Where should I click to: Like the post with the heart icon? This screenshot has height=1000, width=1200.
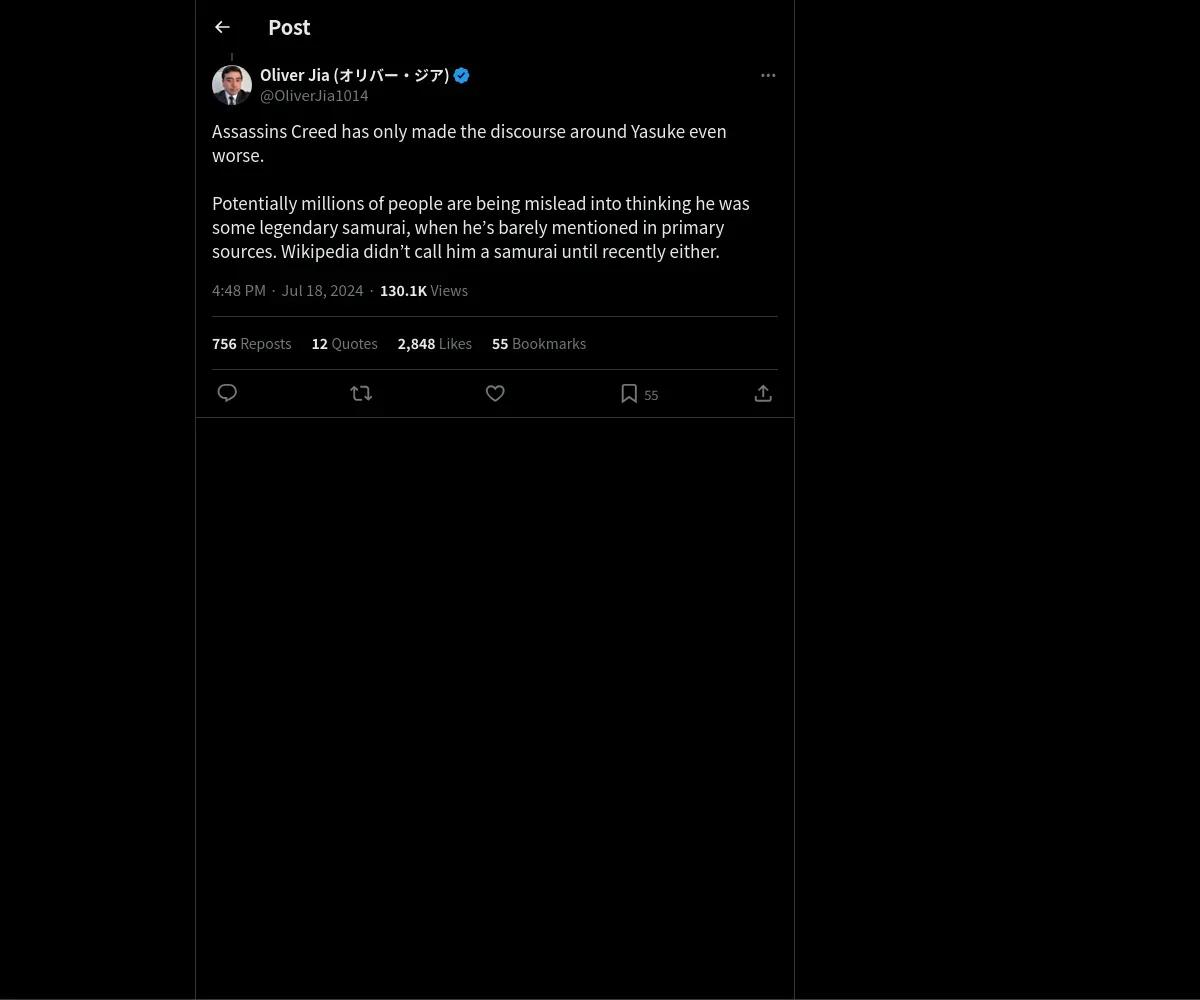coord(495,393)
